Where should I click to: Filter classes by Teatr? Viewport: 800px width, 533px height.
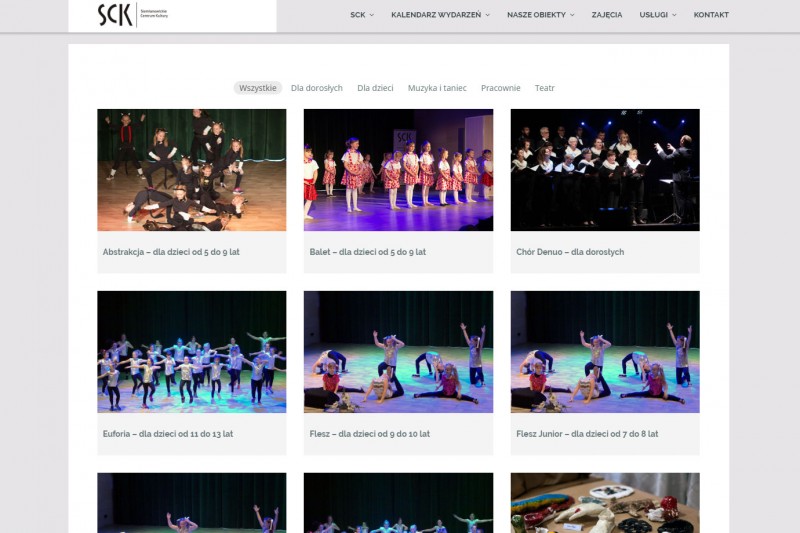pos(544,88)
